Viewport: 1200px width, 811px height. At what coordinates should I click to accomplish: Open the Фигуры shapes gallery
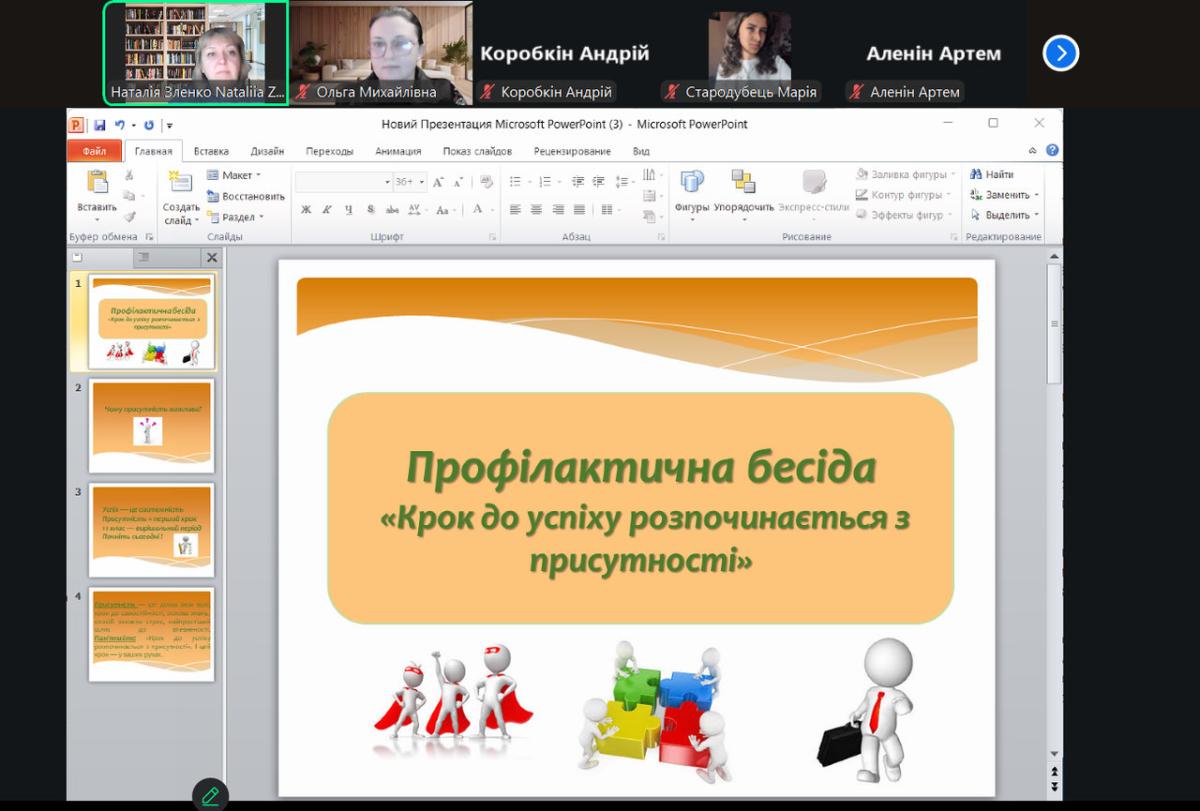(691, 183)
